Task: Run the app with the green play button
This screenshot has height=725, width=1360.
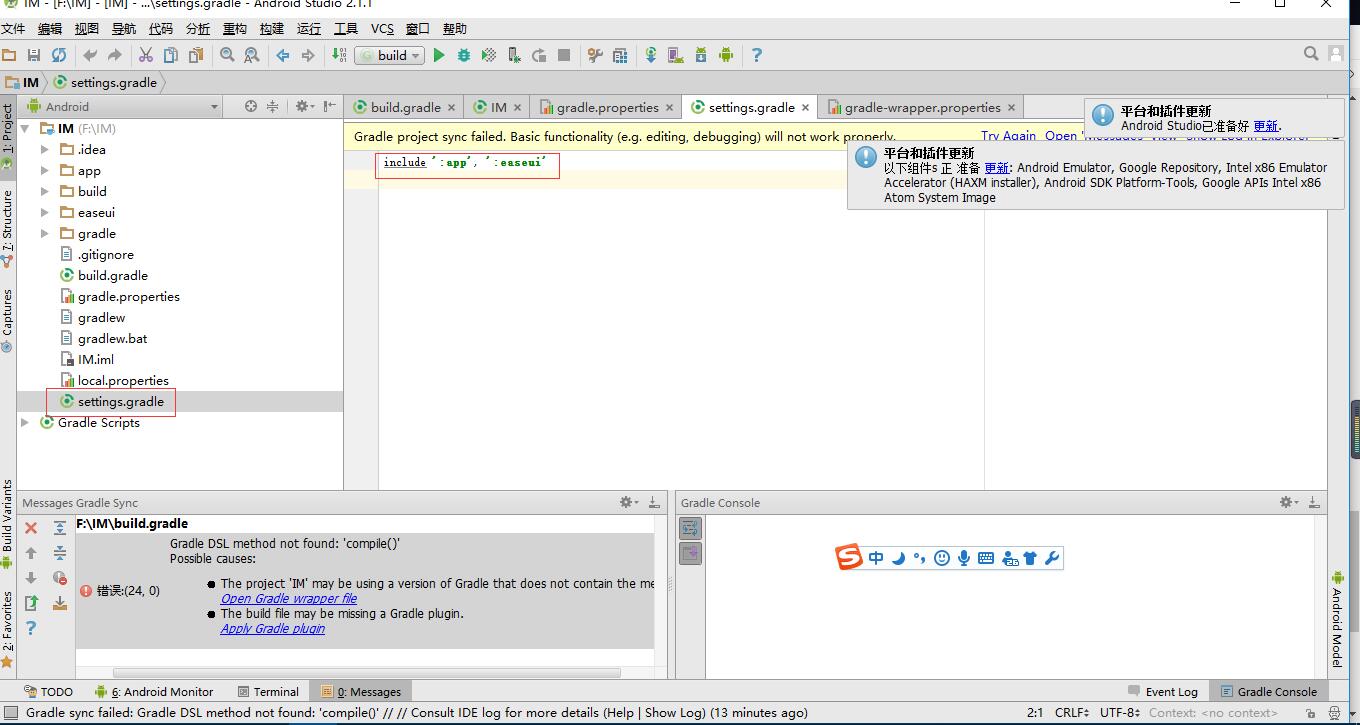Action: [439, 56]
